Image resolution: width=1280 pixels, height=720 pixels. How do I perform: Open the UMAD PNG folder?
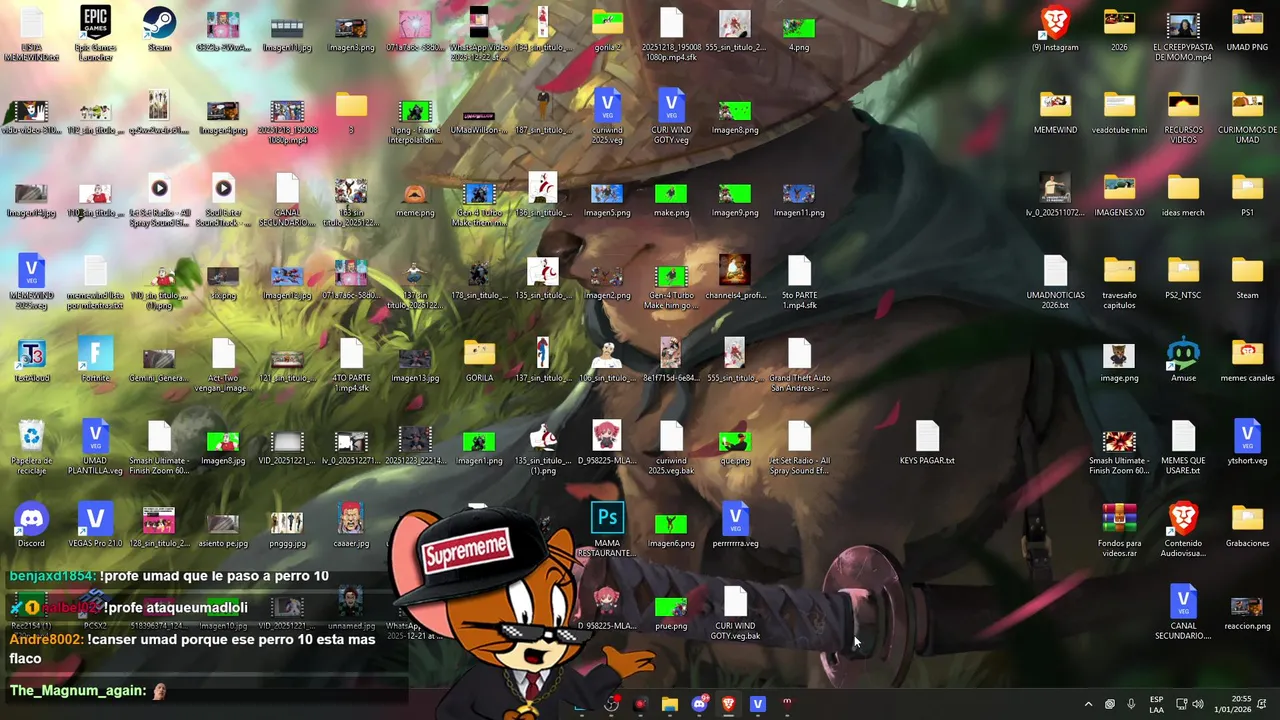point(1247,30)
